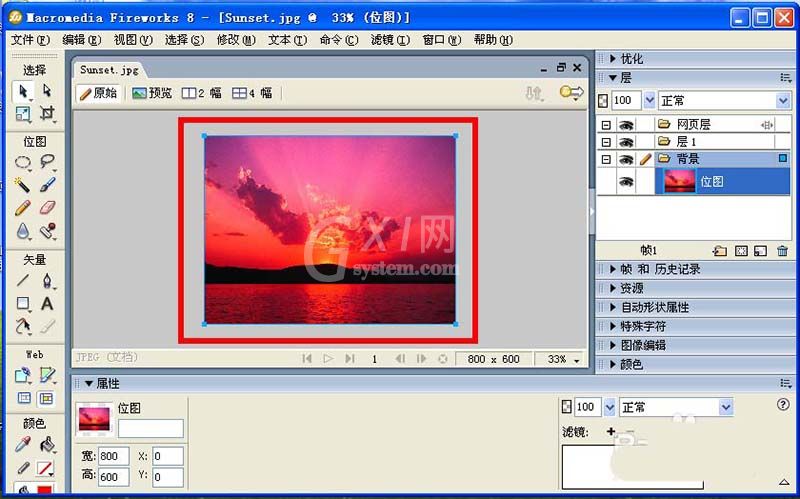Select the Eraser tool

47,208
